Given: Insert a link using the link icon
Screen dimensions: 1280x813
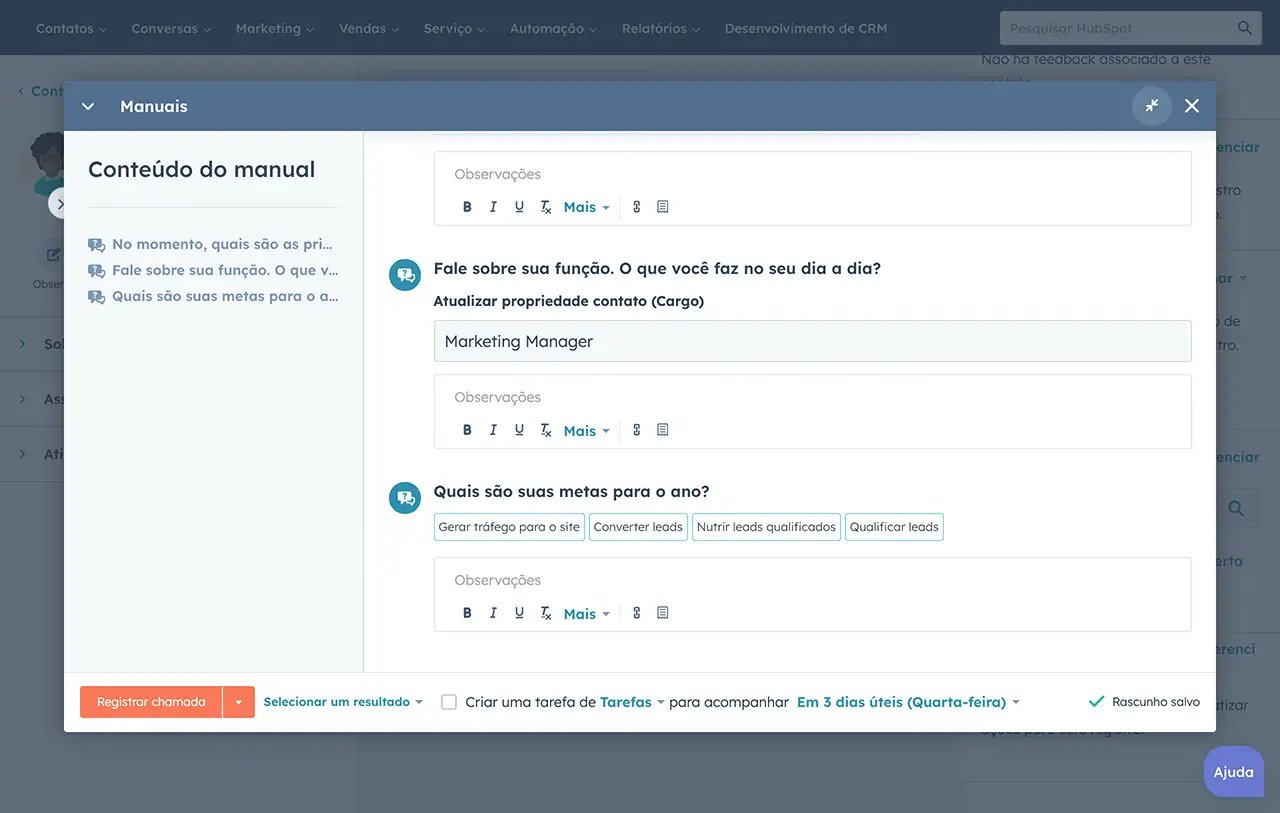Looking at the screenshot, I should pos(637,612).
